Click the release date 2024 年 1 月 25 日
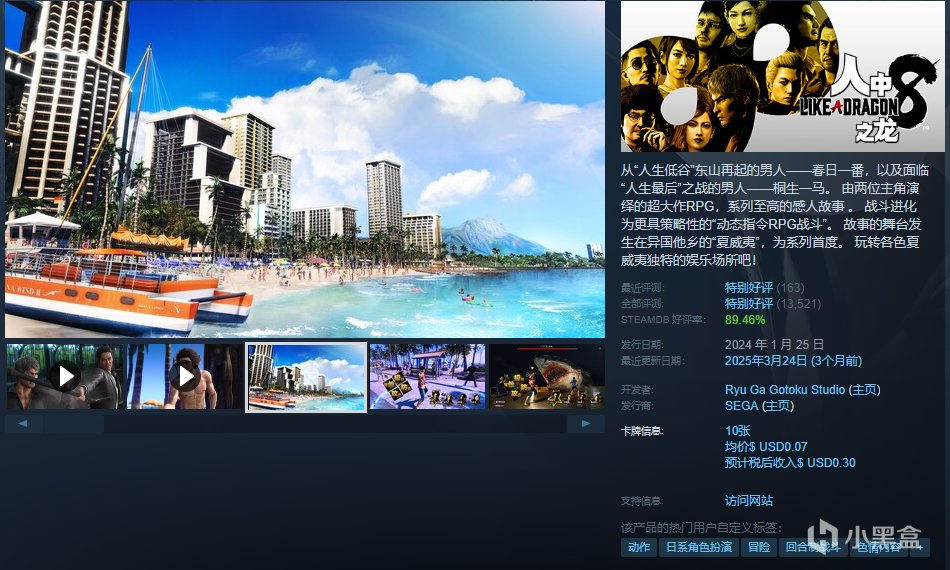This screenshot has width=950, height=570. tap(774, 345)
